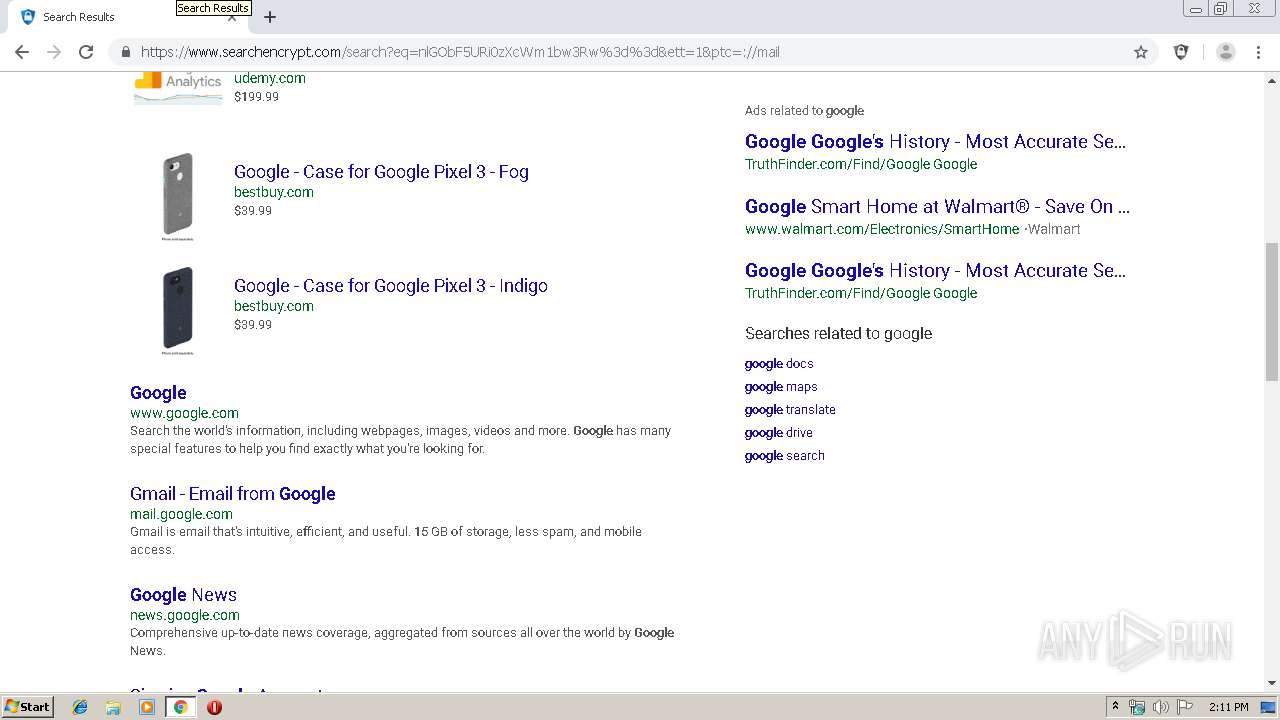Click mail.google.com URL text
The image size is (1280, 720).
(x=181, y=514)
